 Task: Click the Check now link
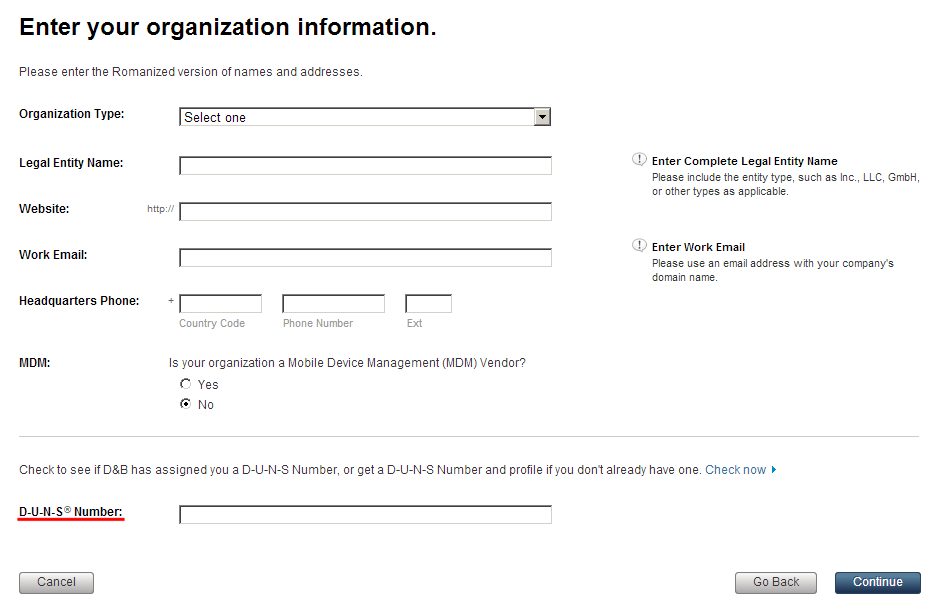[736, 470]
